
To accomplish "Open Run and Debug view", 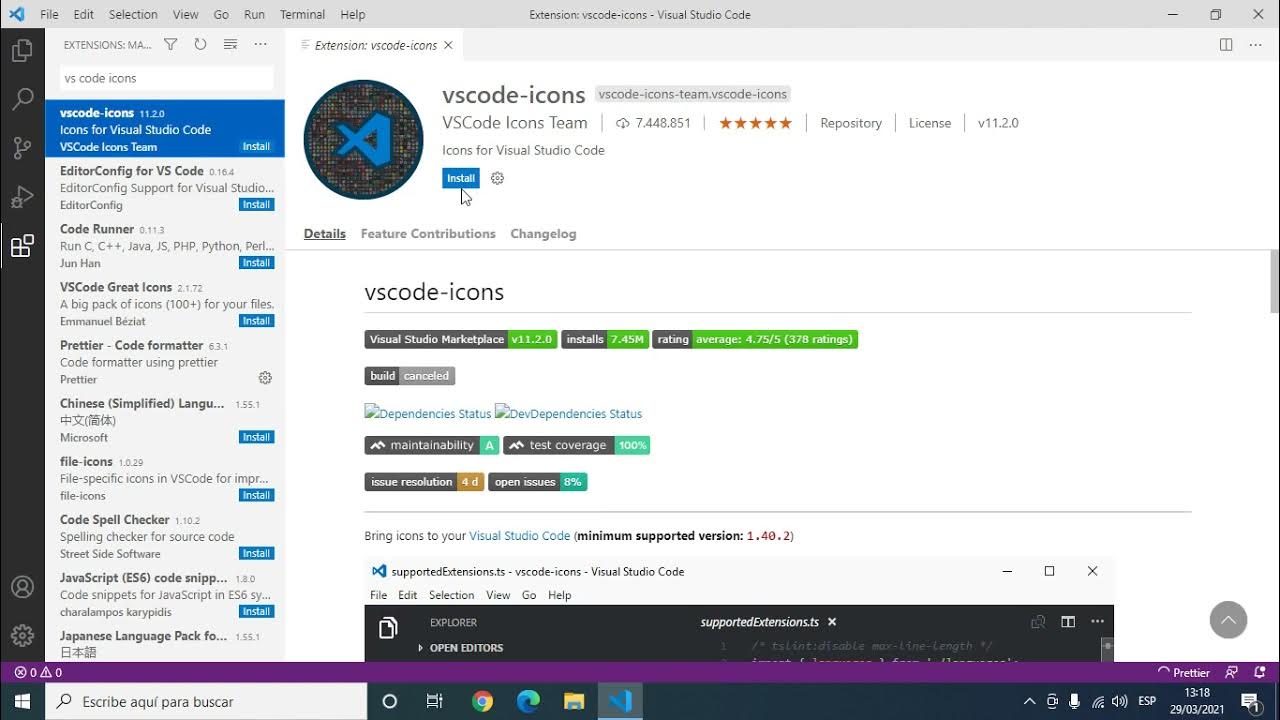I will pyautogui.click(x=22, y=197).
